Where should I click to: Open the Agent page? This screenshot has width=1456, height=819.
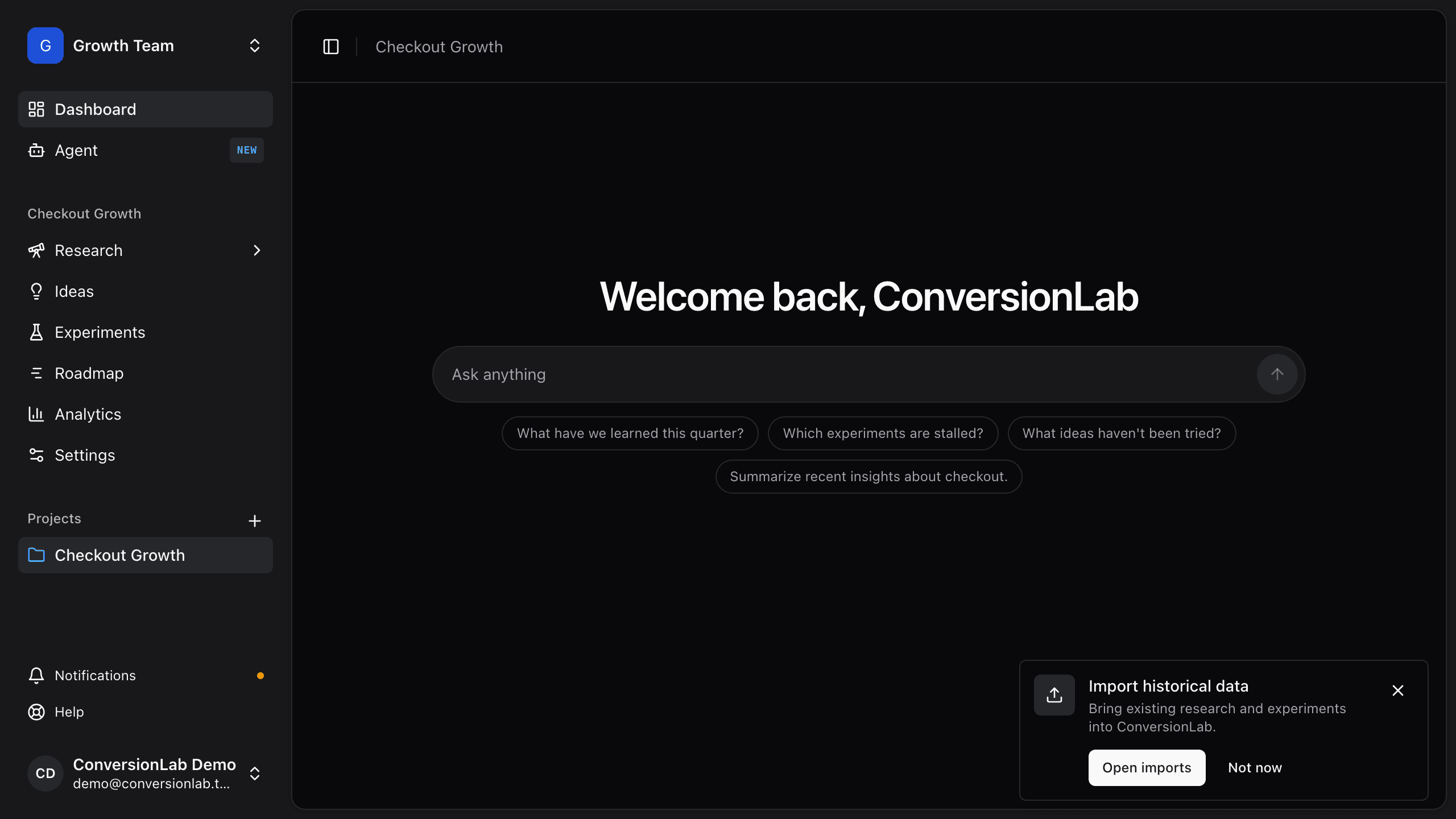pos(146,150)
